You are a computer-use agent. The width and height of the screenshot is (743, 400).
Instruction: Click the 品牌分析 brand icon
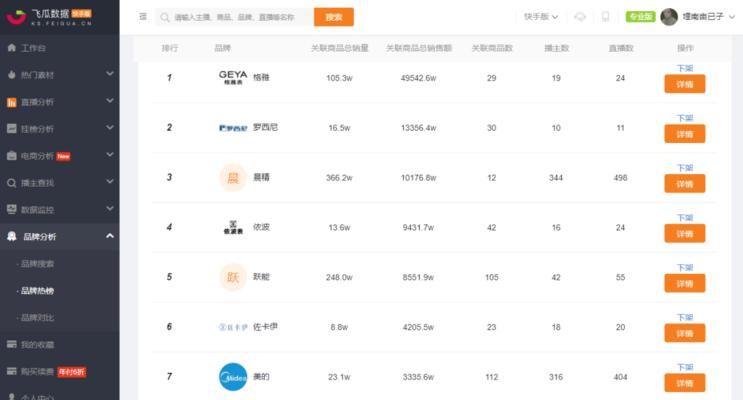(x=12, y=236)
